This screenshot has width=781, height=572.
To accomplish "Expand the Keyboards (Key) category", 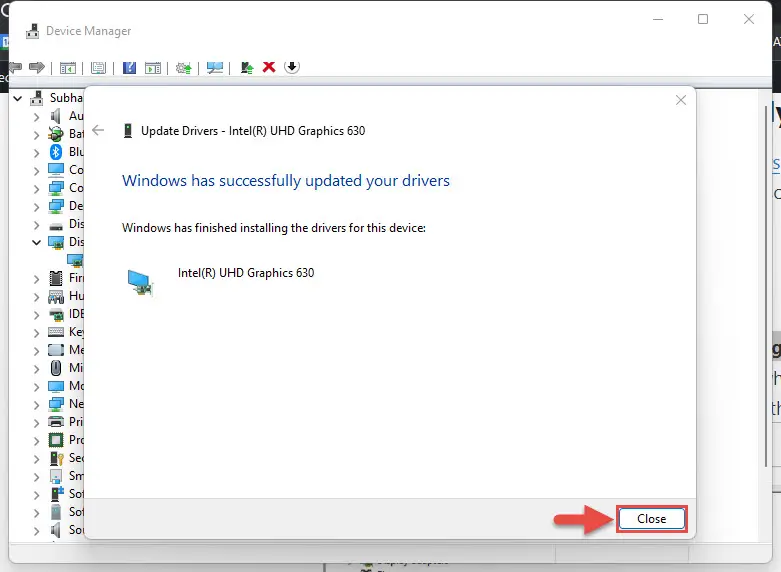I will [36, 332].
